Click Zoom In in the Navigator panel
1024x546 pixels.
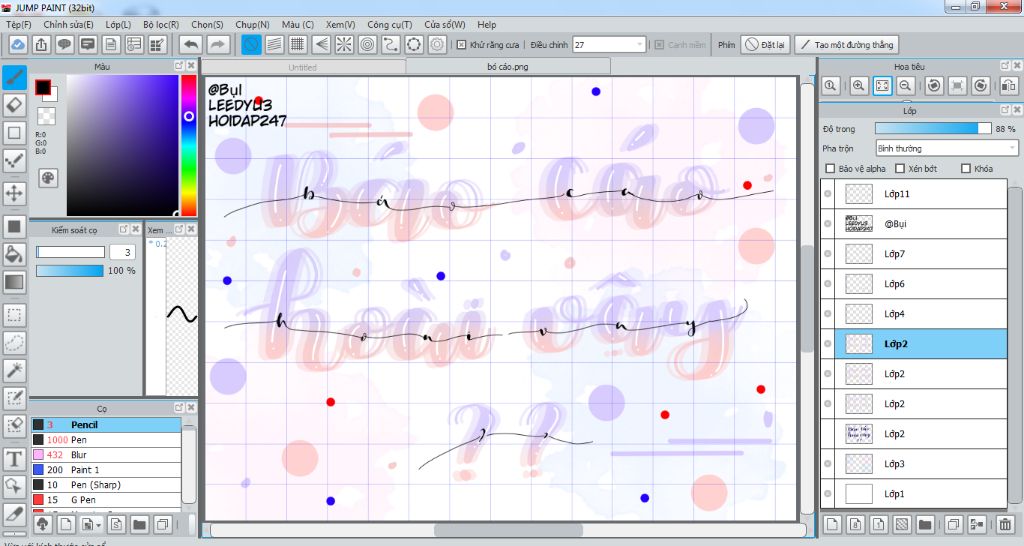(858, 86)
